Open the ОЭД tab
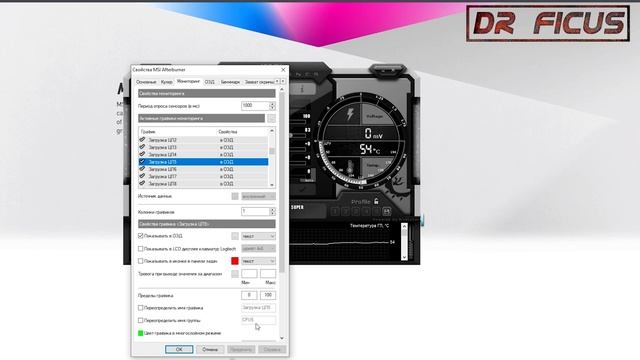 click(210, 82)
